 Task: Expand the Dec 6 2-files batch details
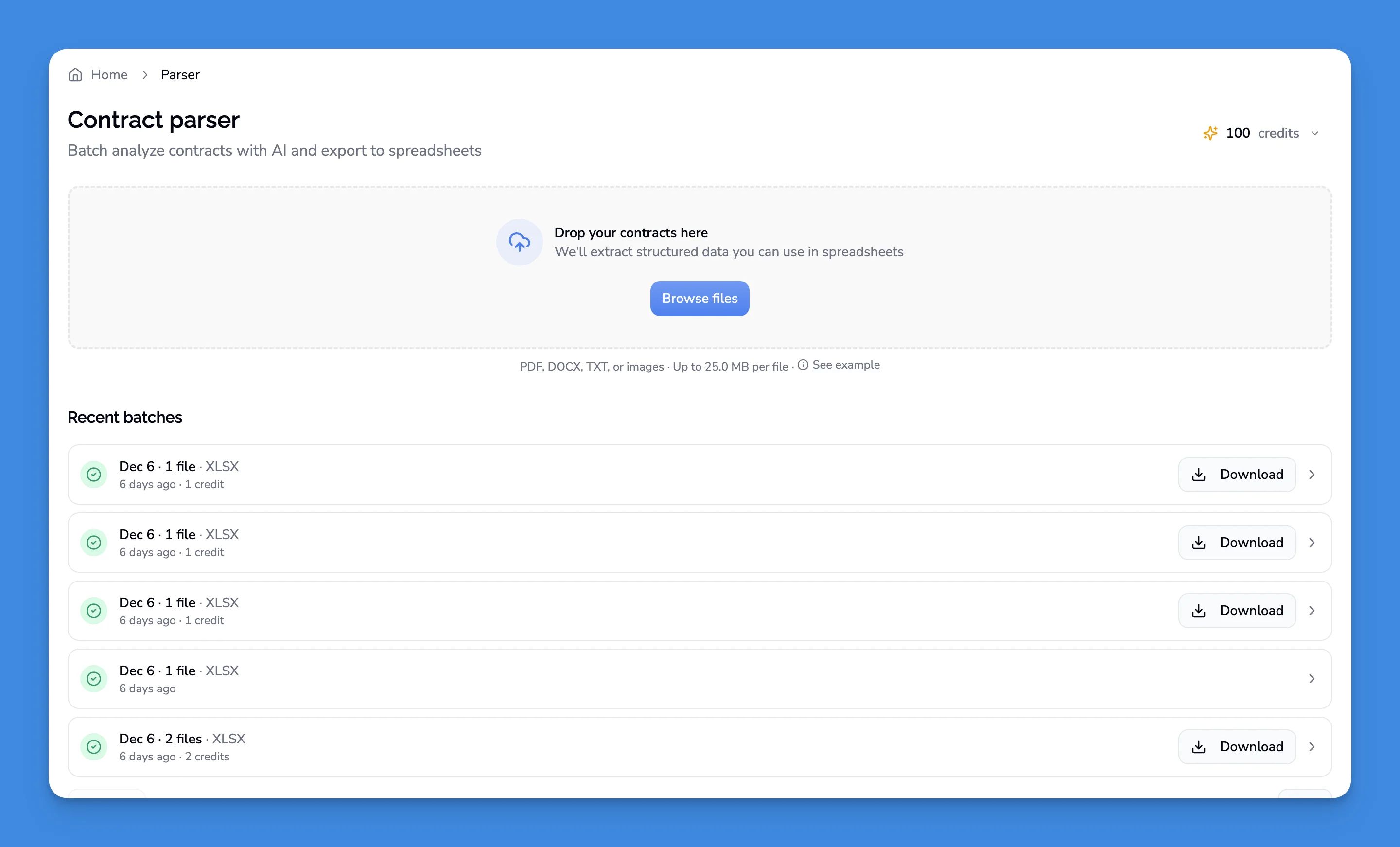tap(1312, 746)
